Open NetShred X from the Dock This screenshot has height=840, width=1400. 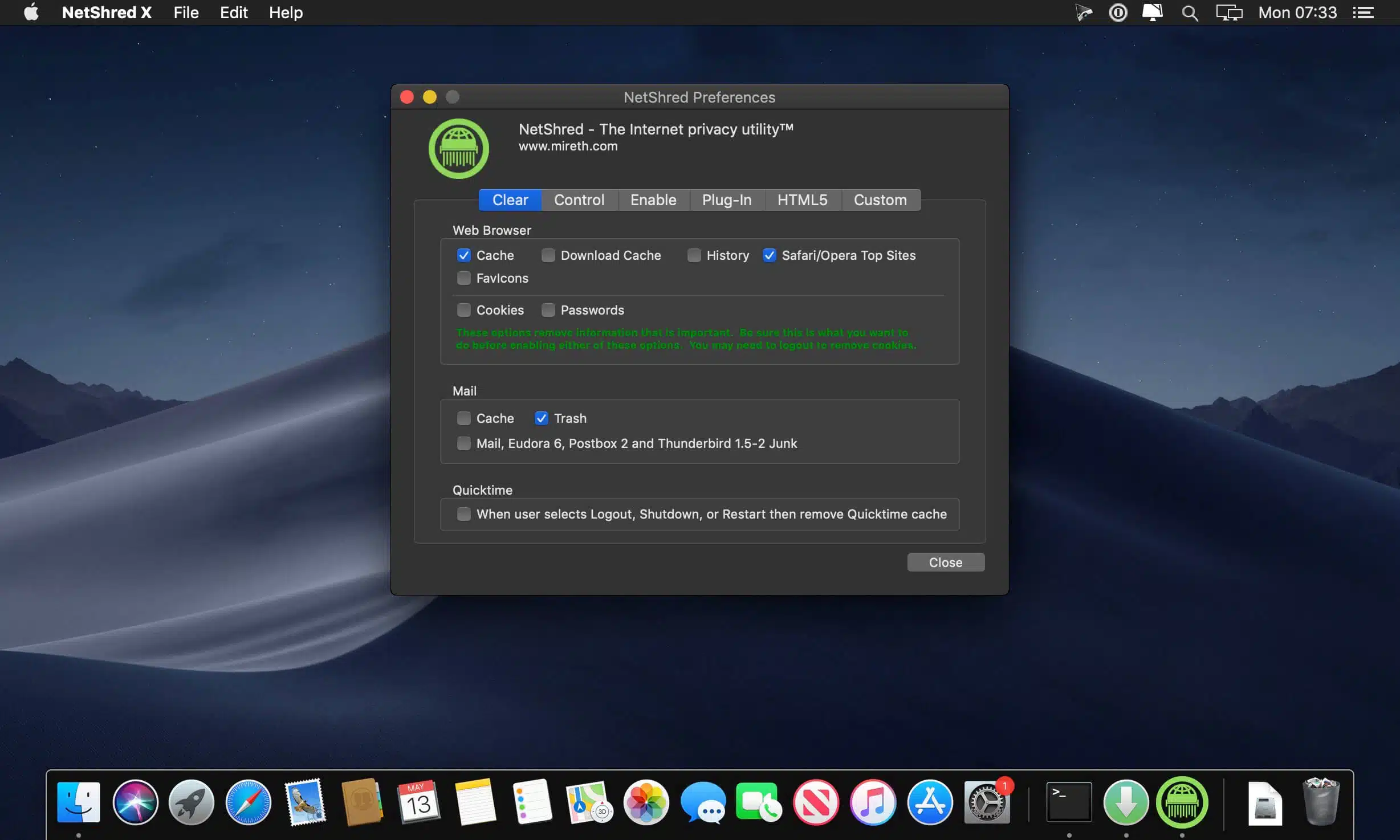pyautogui.click(x=1182, y=802)
